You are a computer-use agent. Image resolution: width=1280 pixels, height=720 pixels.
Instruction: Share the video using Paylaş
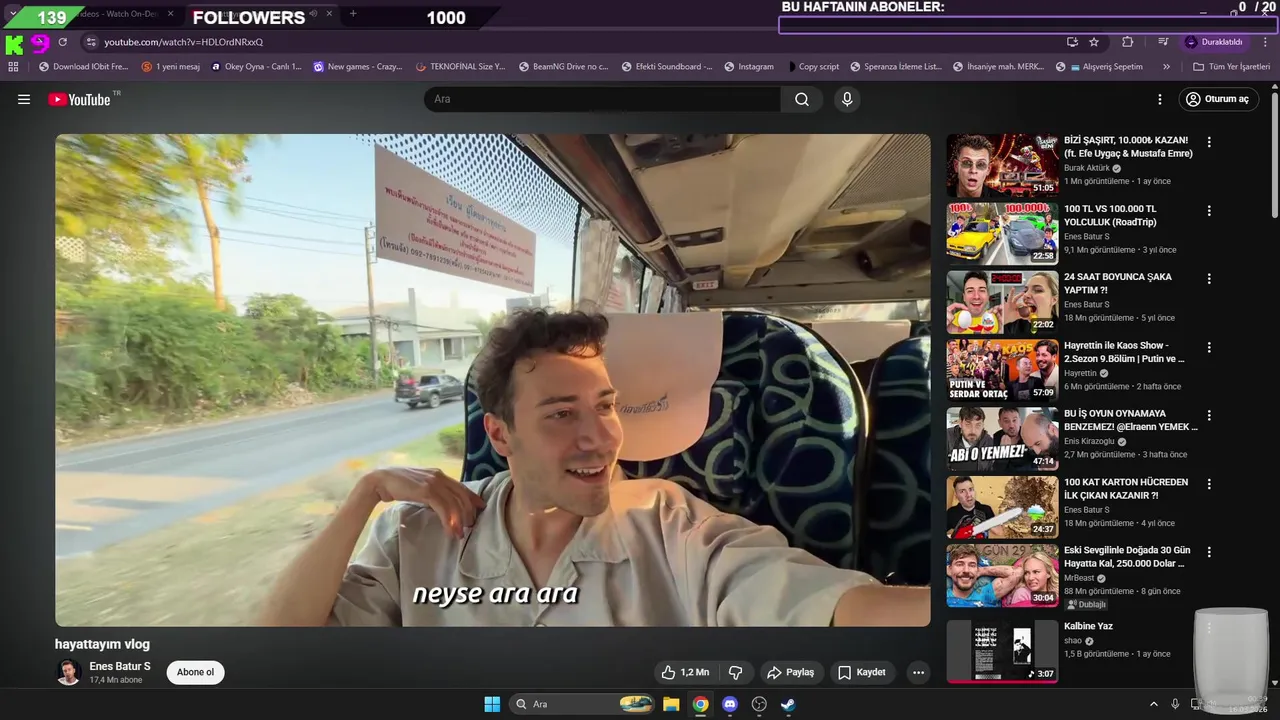pos(790,672)
